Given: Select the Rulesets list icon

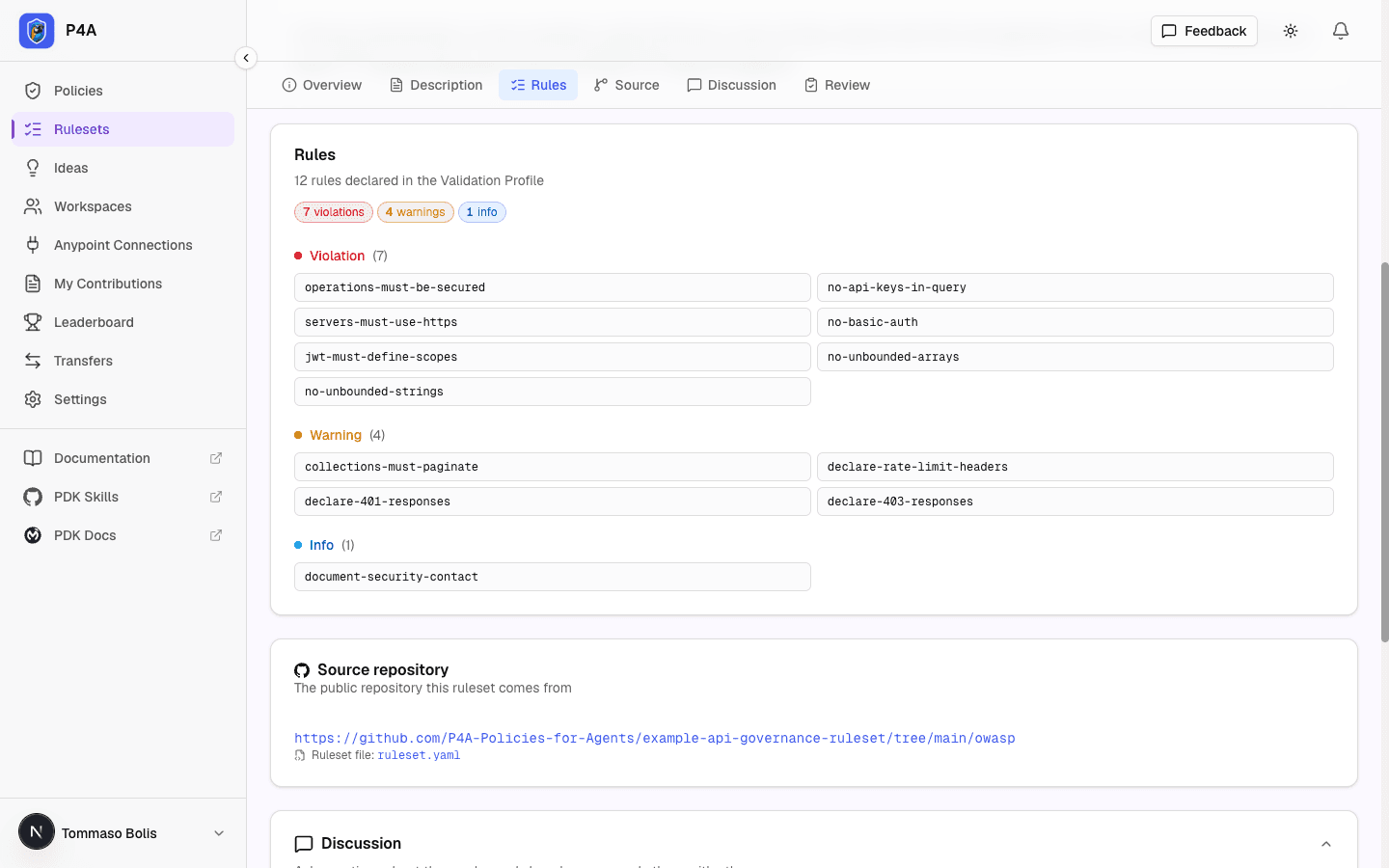Looking at the screenshot, I should click(33, 129).
